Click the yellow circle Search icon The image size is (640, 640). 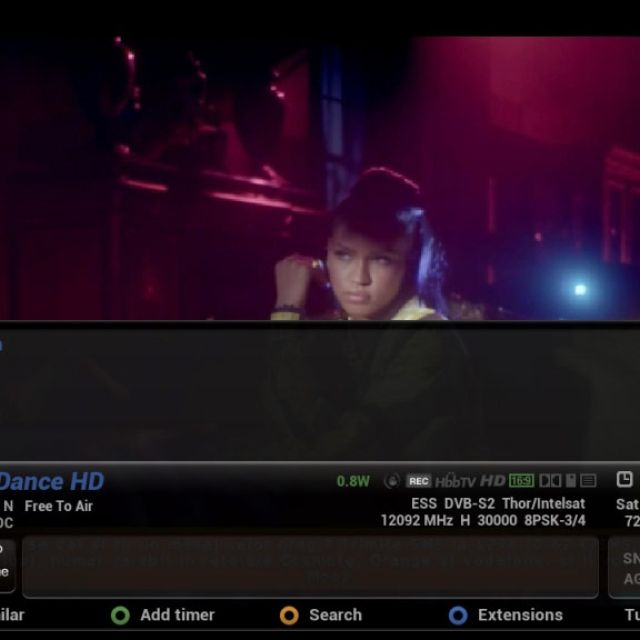pos(289,615)
